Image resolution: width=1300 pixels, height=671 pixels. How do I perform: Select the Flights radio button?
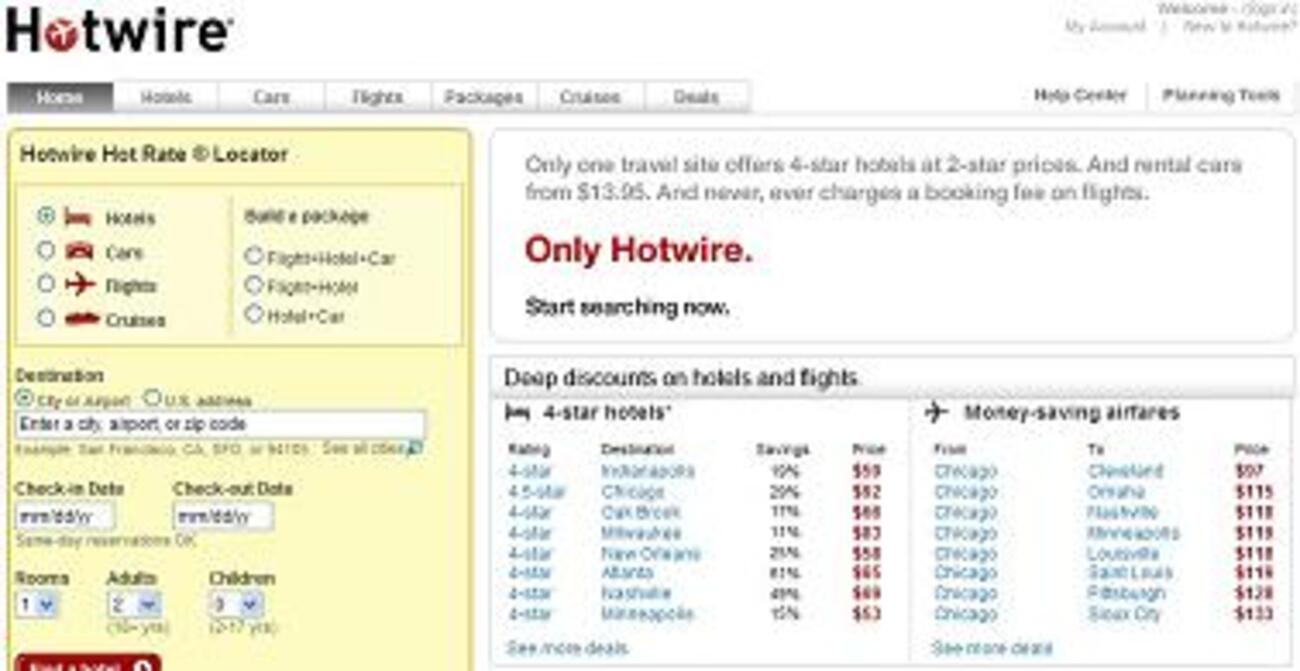(46, 284)
